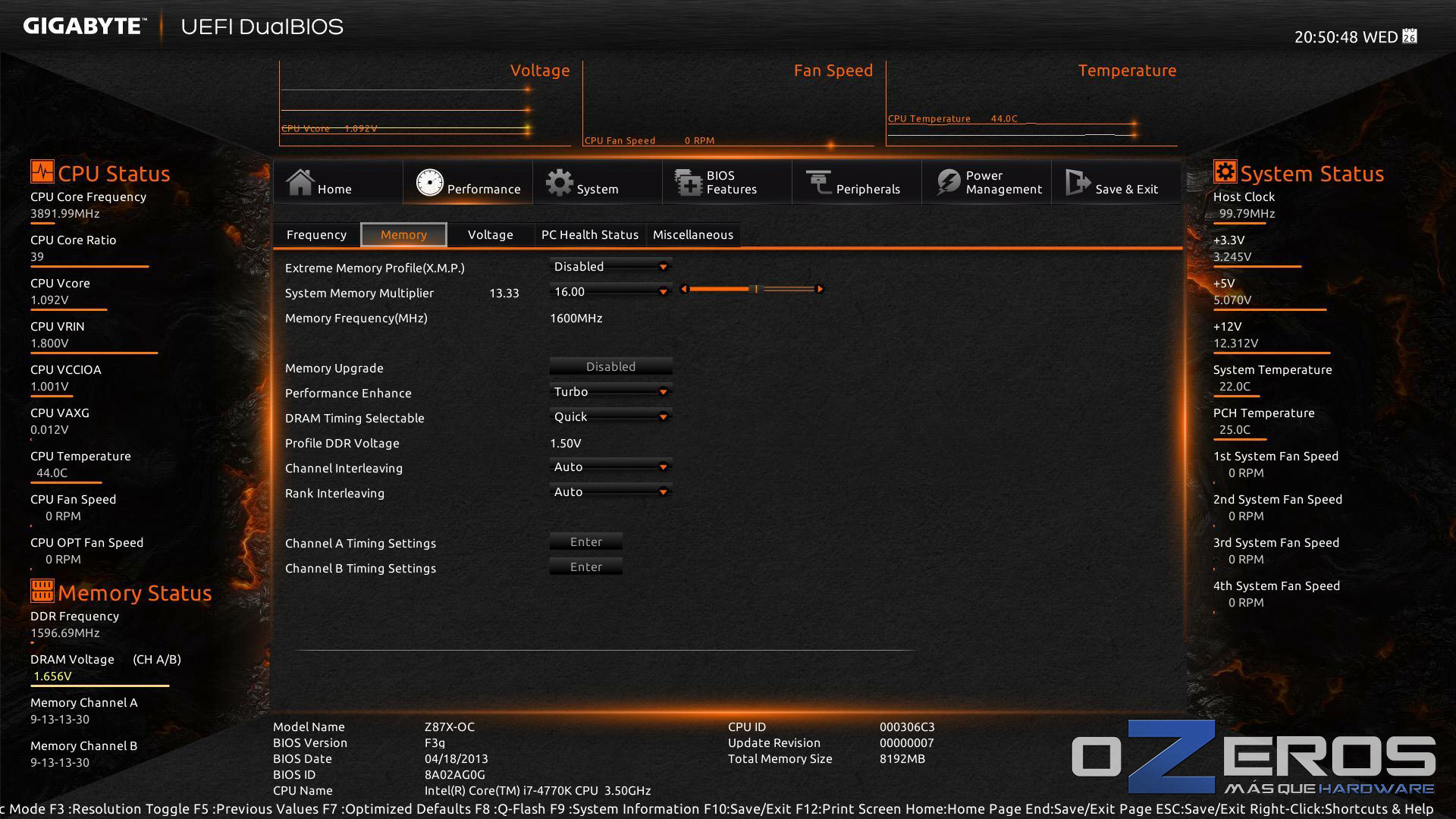The width and height of the screenshot is (1456, 819).
Task: Open the DRAM Timing Selectable dropdown
Action: [x=610, y=416]
